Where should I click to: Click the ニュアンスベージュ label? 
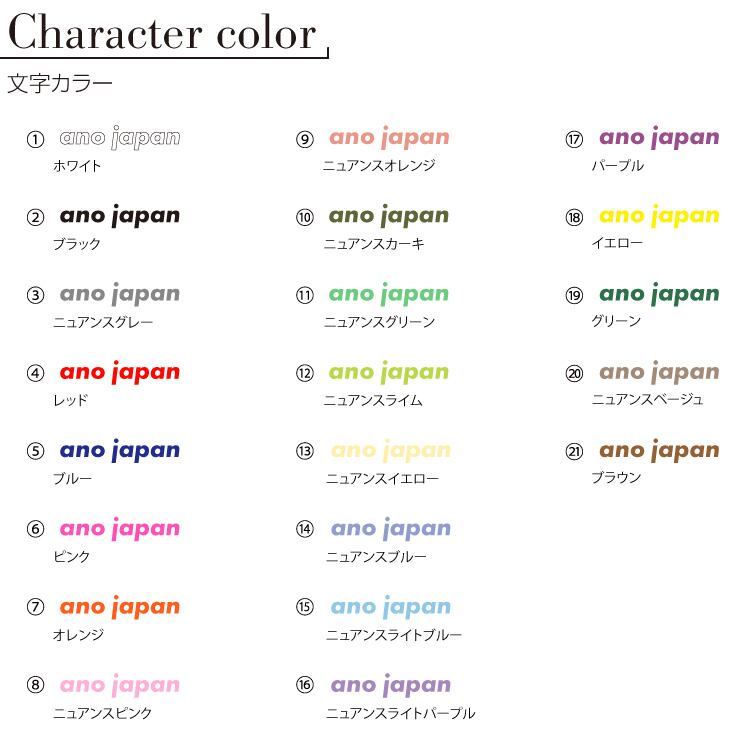648,400
